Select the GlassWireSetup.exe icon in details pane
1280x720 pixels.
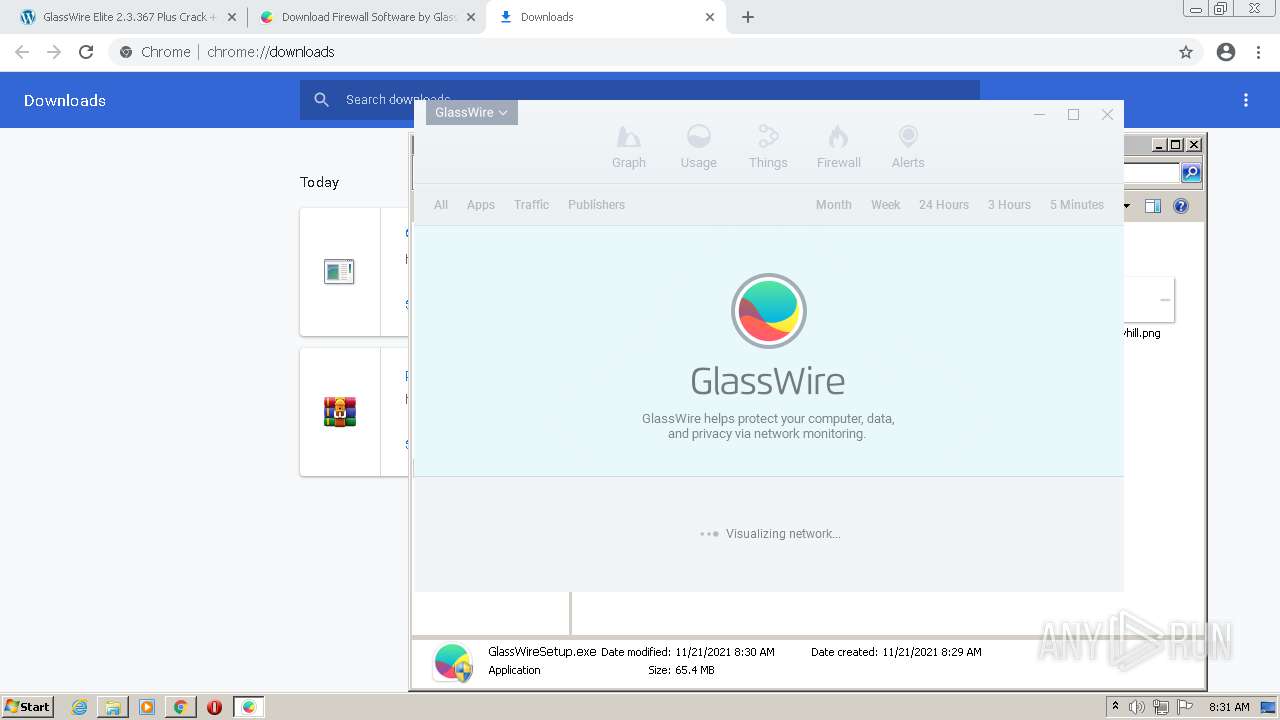pyautogui.click(x=453, y=662)
